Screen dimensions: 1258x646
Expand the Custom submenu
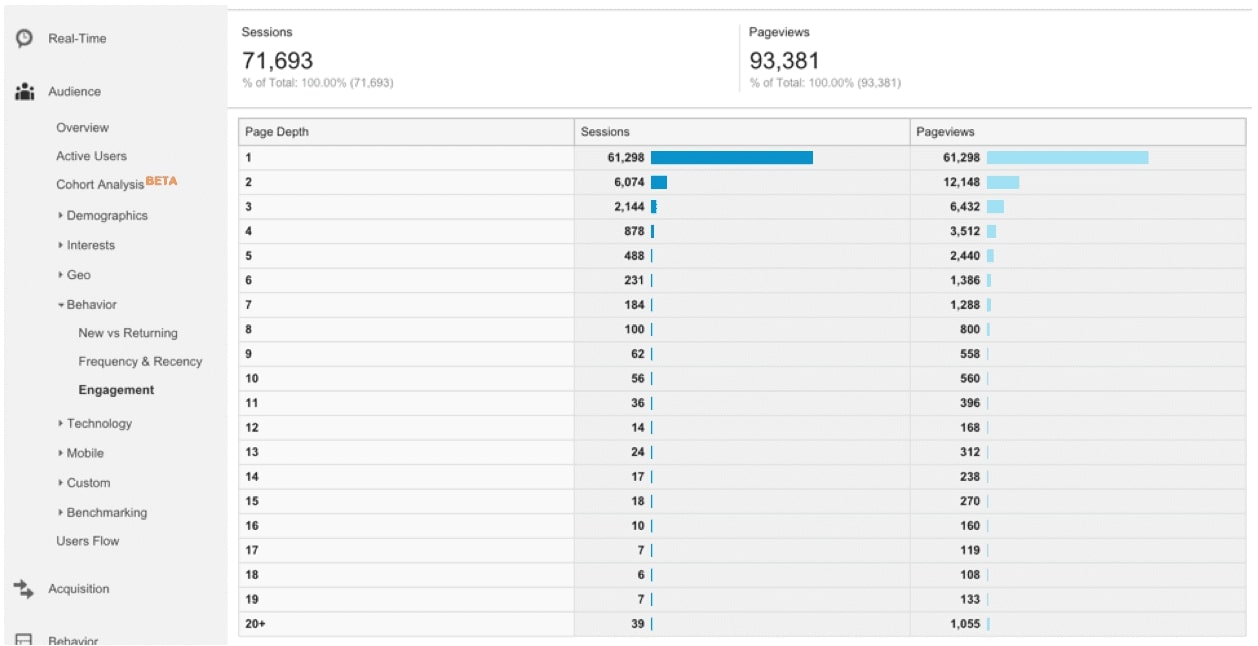point(84,483)
